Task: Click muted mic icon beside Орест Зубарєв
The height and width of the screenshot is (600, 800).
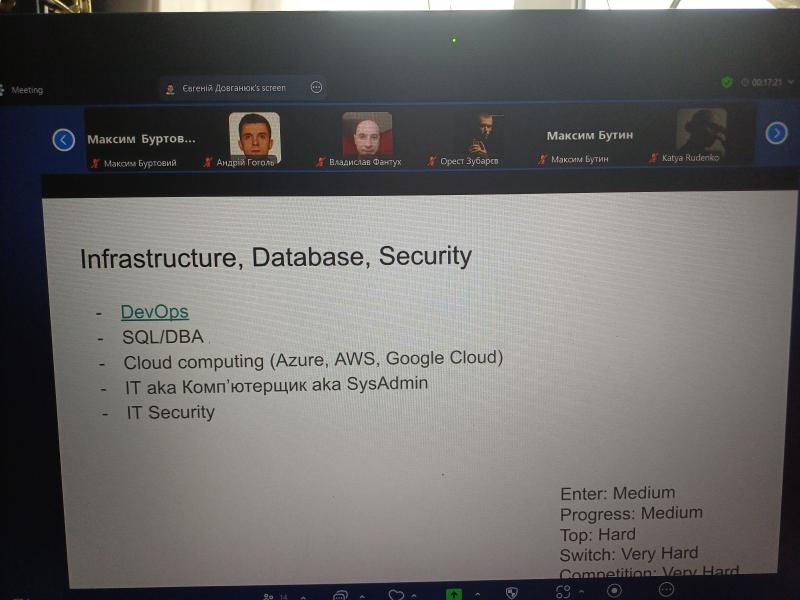Action: [432, 161]
